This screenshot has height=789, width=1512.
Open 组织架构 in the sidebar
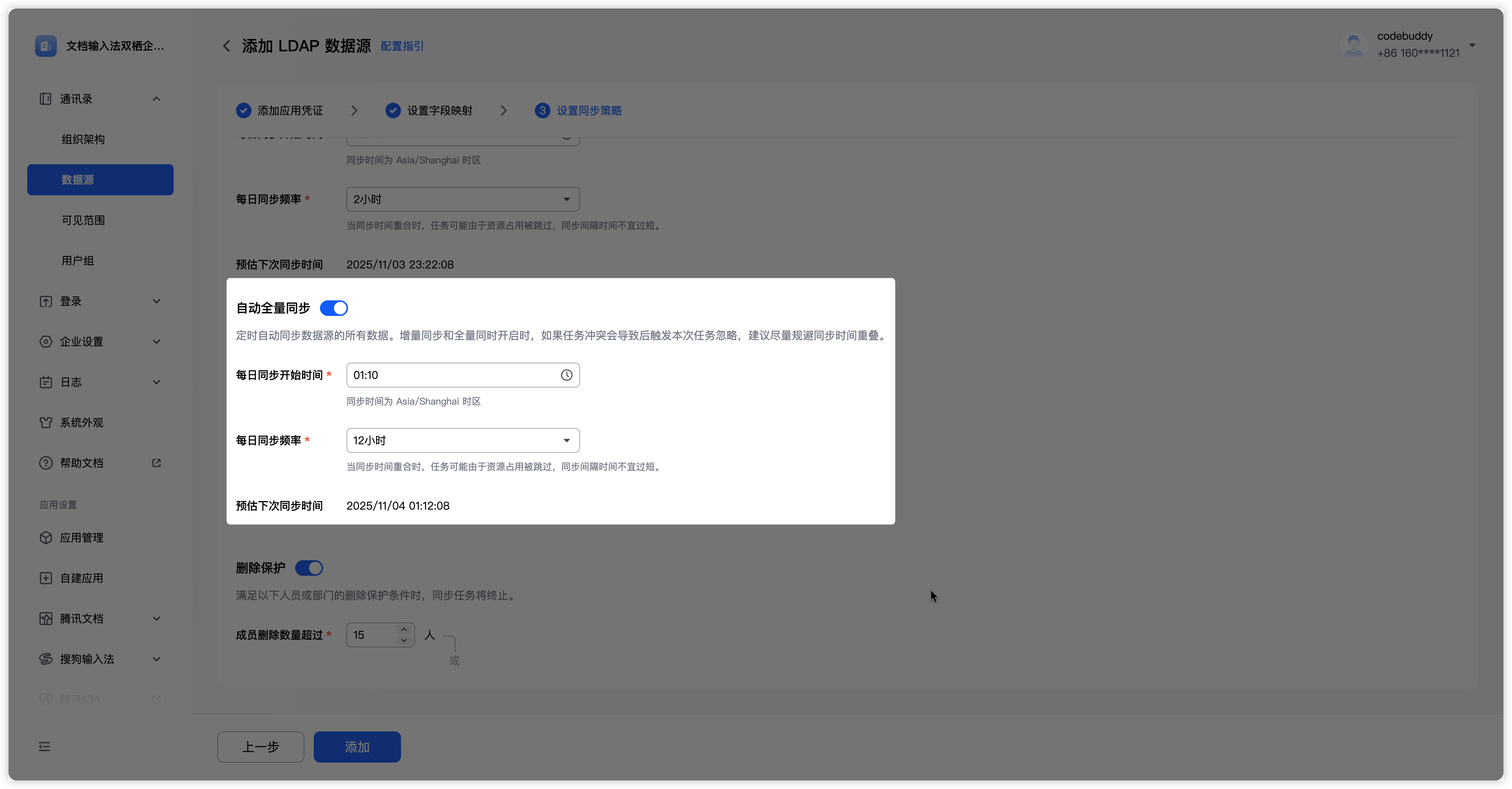(83, 139)
